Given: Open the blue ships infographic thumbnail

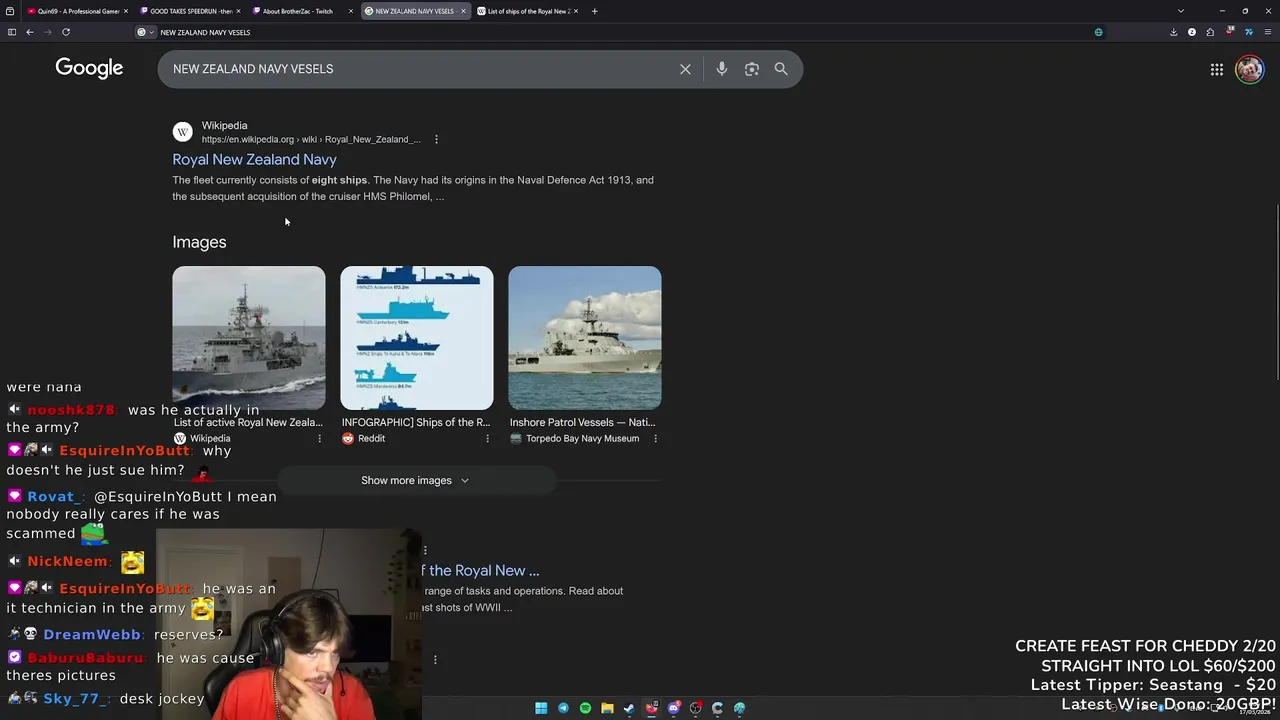Looking at the screenshot, I should tap(416, 338).
